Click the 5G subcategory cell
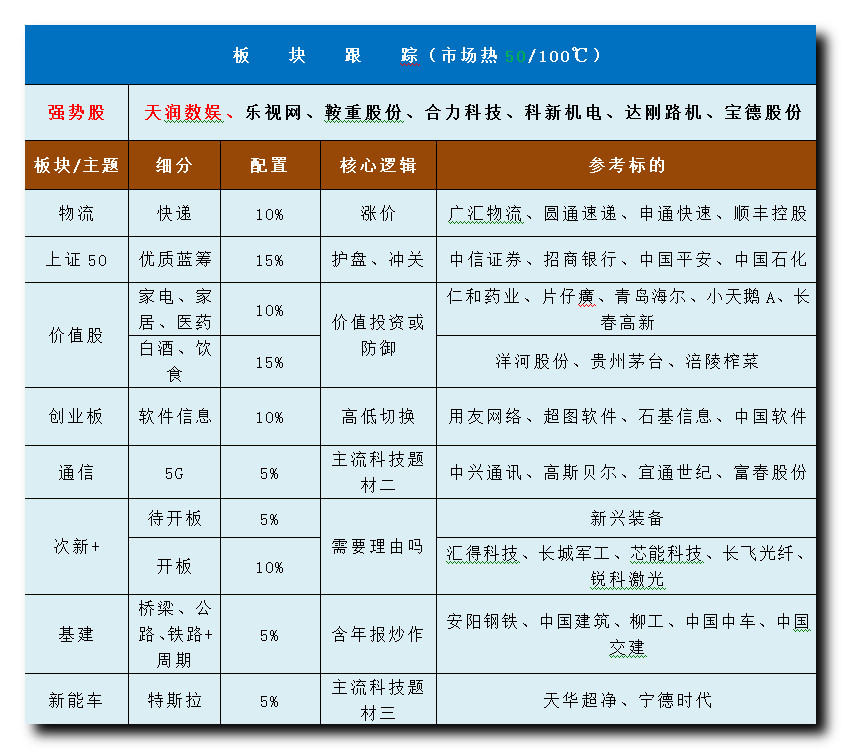841x749 pixels. click(174, 473)
